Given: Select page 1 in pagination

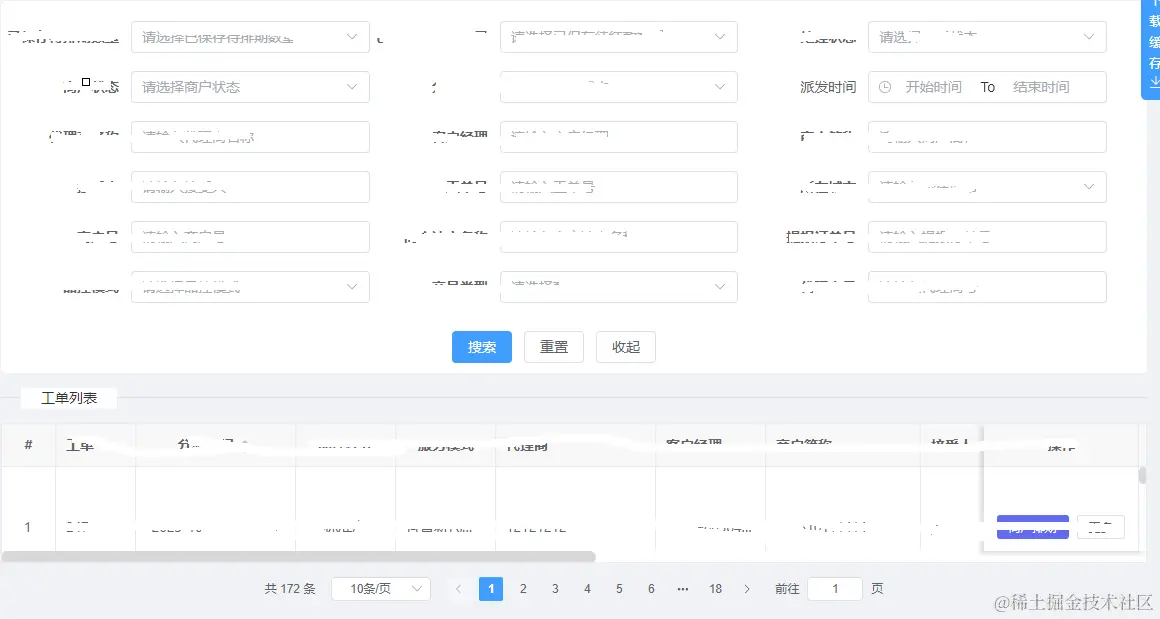Looking at the screenshot, I should click(x=491, y=589).
